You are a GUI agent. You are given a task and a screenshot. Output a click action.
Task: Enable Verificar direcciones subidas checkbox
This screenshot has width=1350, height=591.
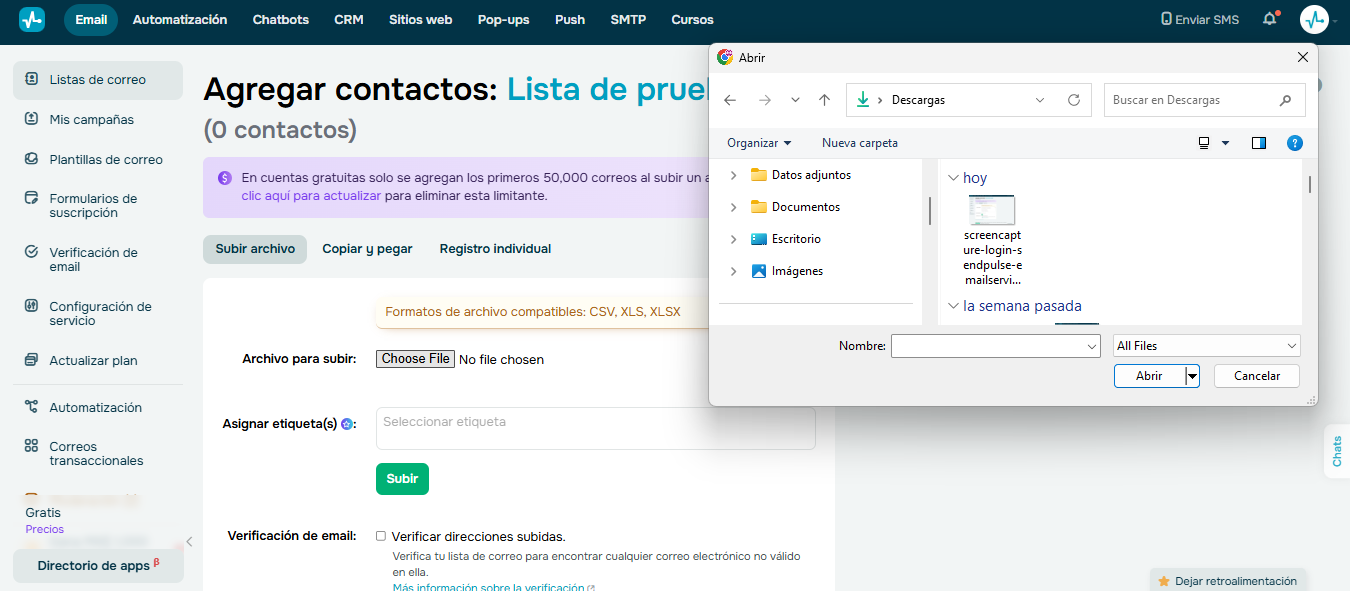tap(381, 536)
